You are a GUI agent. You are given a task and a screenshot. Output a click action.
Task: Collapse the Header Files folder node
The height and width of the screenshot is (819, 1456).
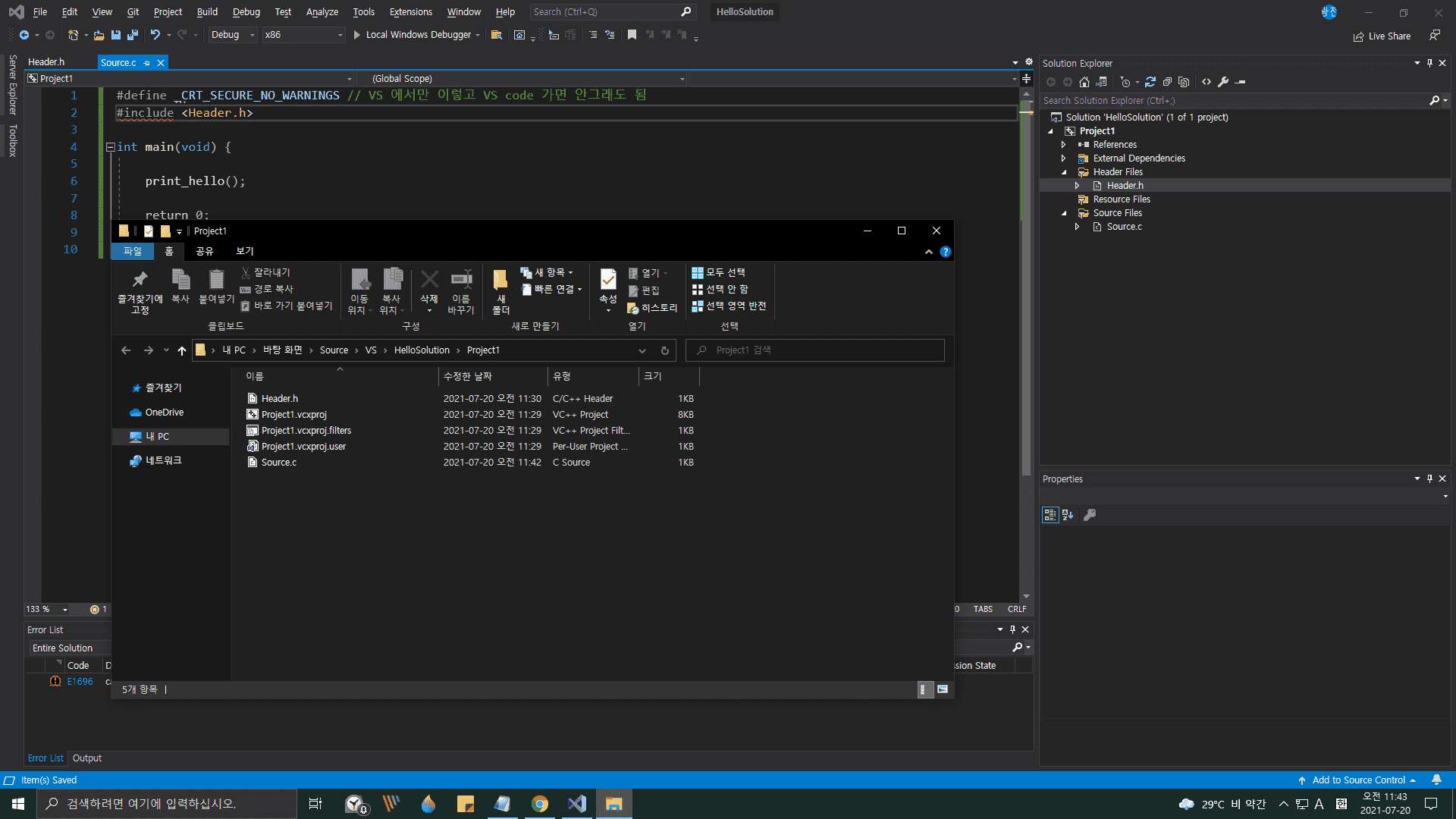[1064, 172]
